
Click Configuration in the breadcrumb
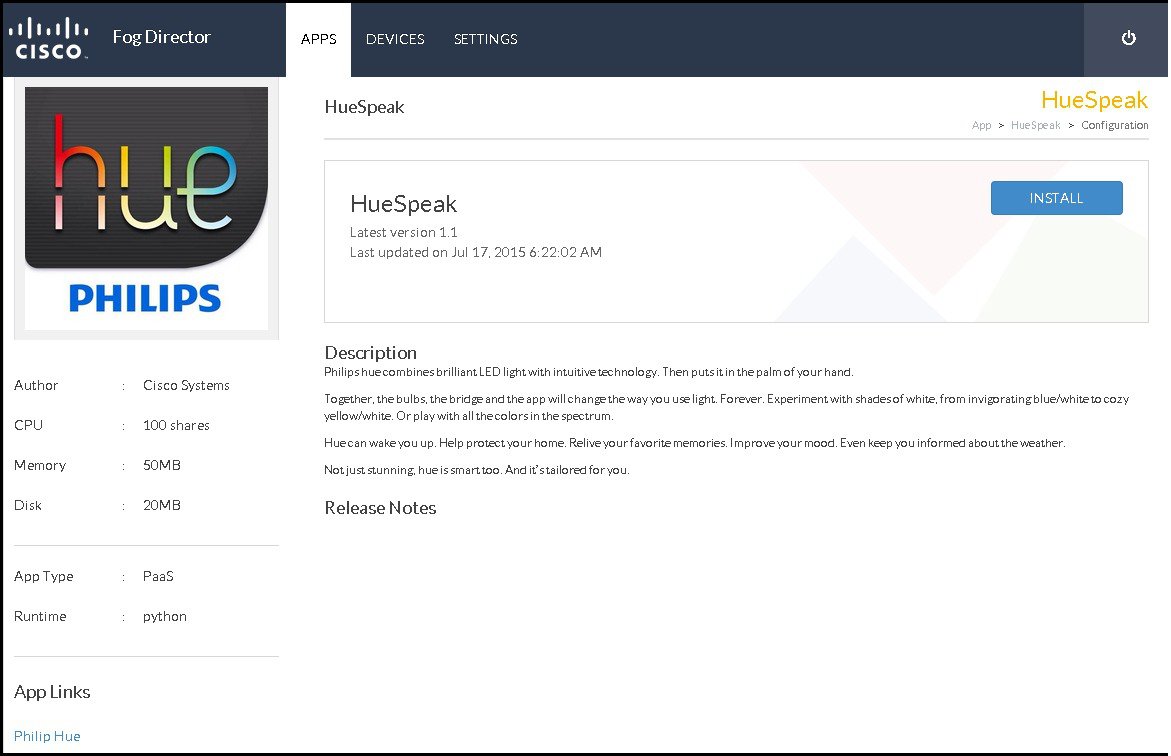[1114, 126]
